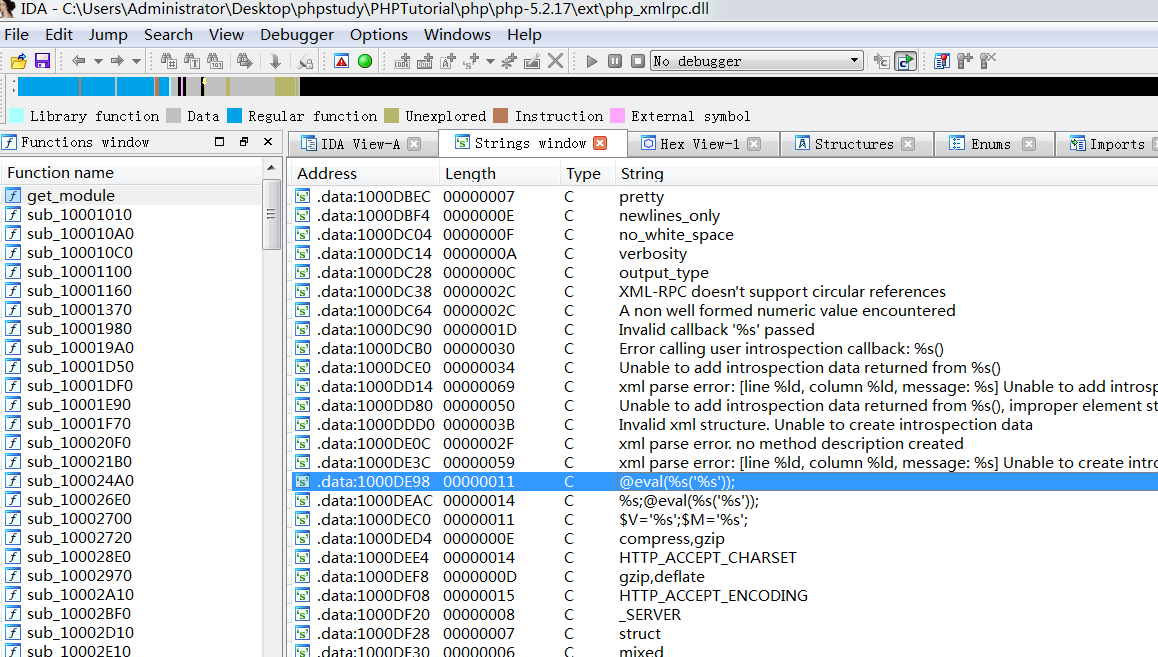
Task: Click the Regular function blue legend swatch
Action: (235, 116)
